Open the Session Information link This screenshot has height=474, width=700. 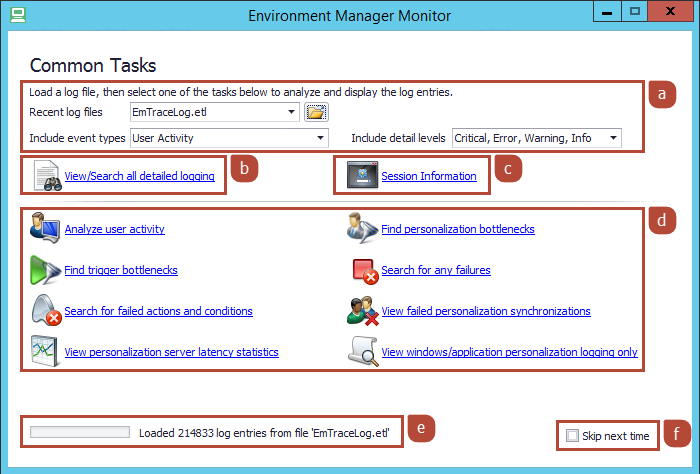[x=428, y=177]
